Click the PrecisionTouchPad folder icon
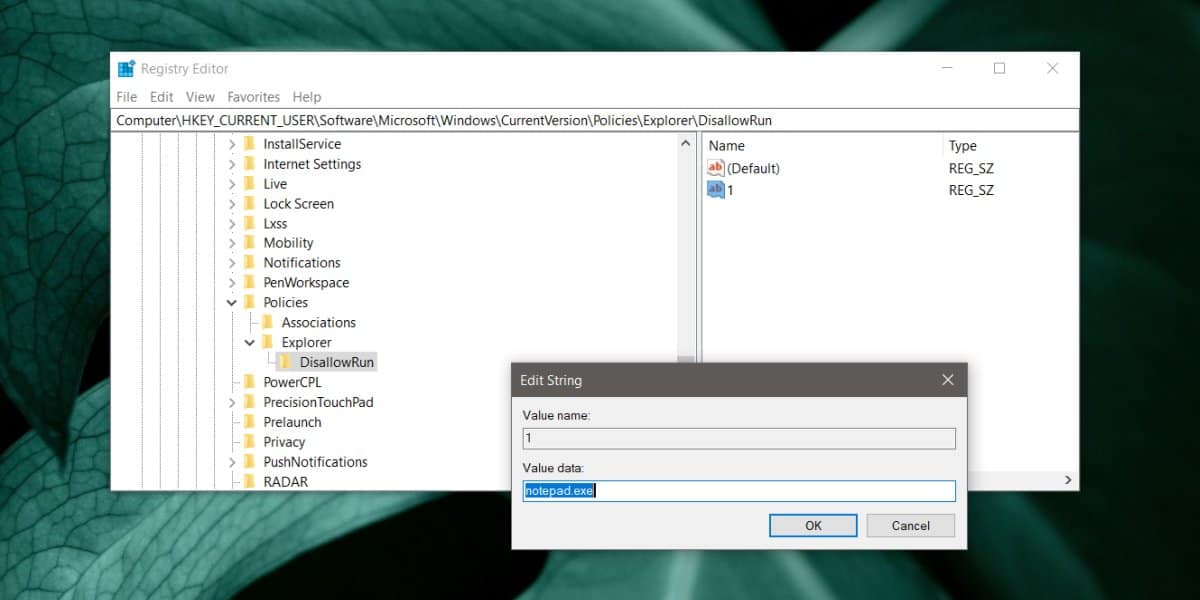1200x600 pixels. (250, 402)
